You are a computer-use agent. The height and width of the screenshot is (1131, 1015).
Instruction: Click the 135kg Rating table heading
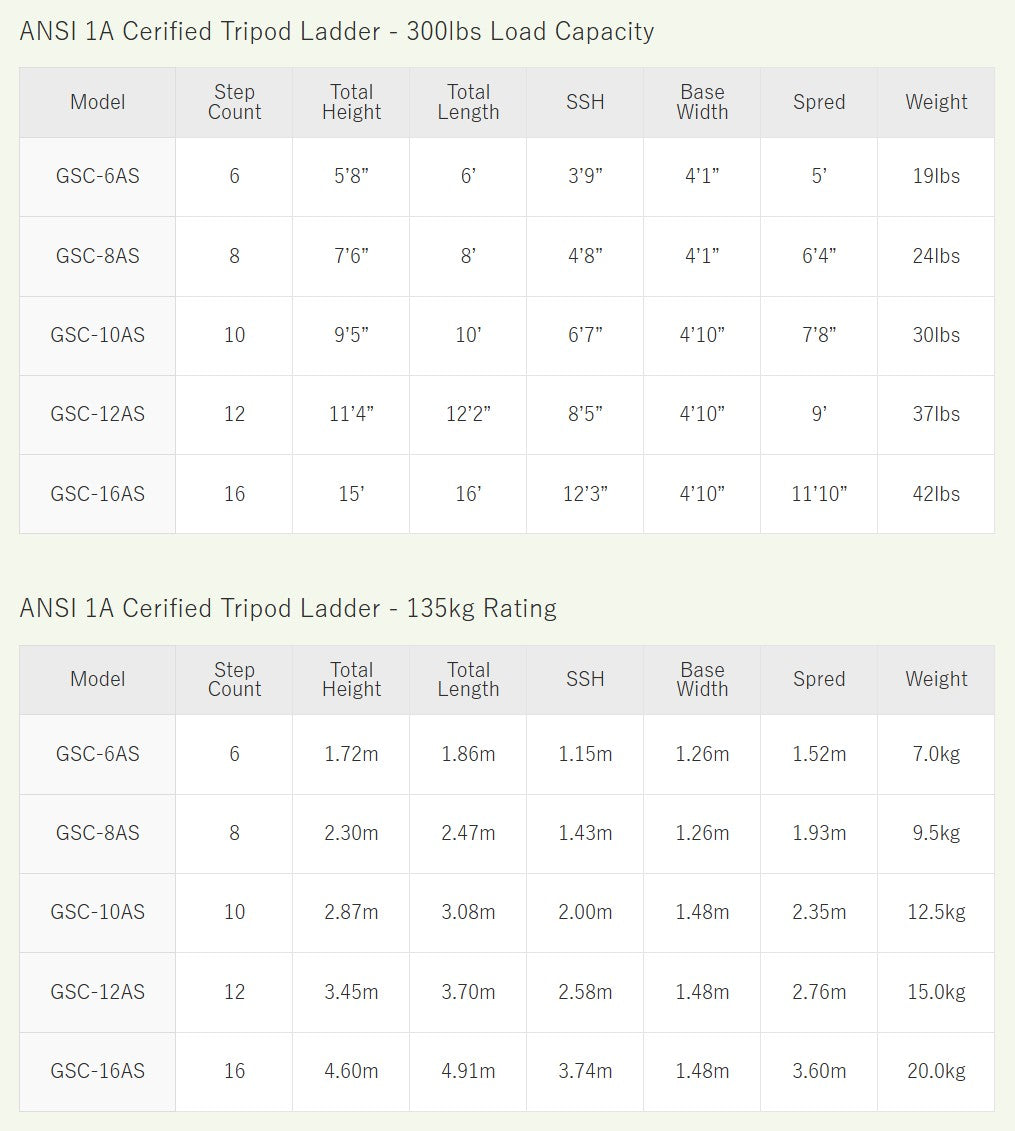pos(288,609)
